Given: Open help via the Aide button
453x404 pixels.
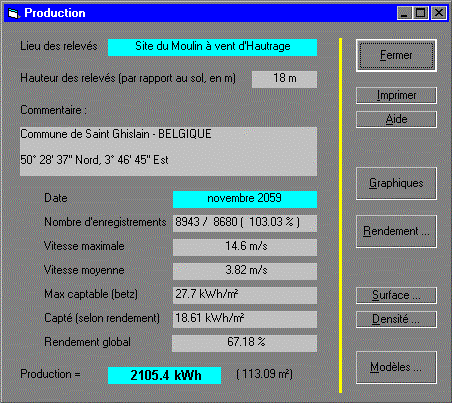Looking at the screenshot, I should [x=396, y=120].
